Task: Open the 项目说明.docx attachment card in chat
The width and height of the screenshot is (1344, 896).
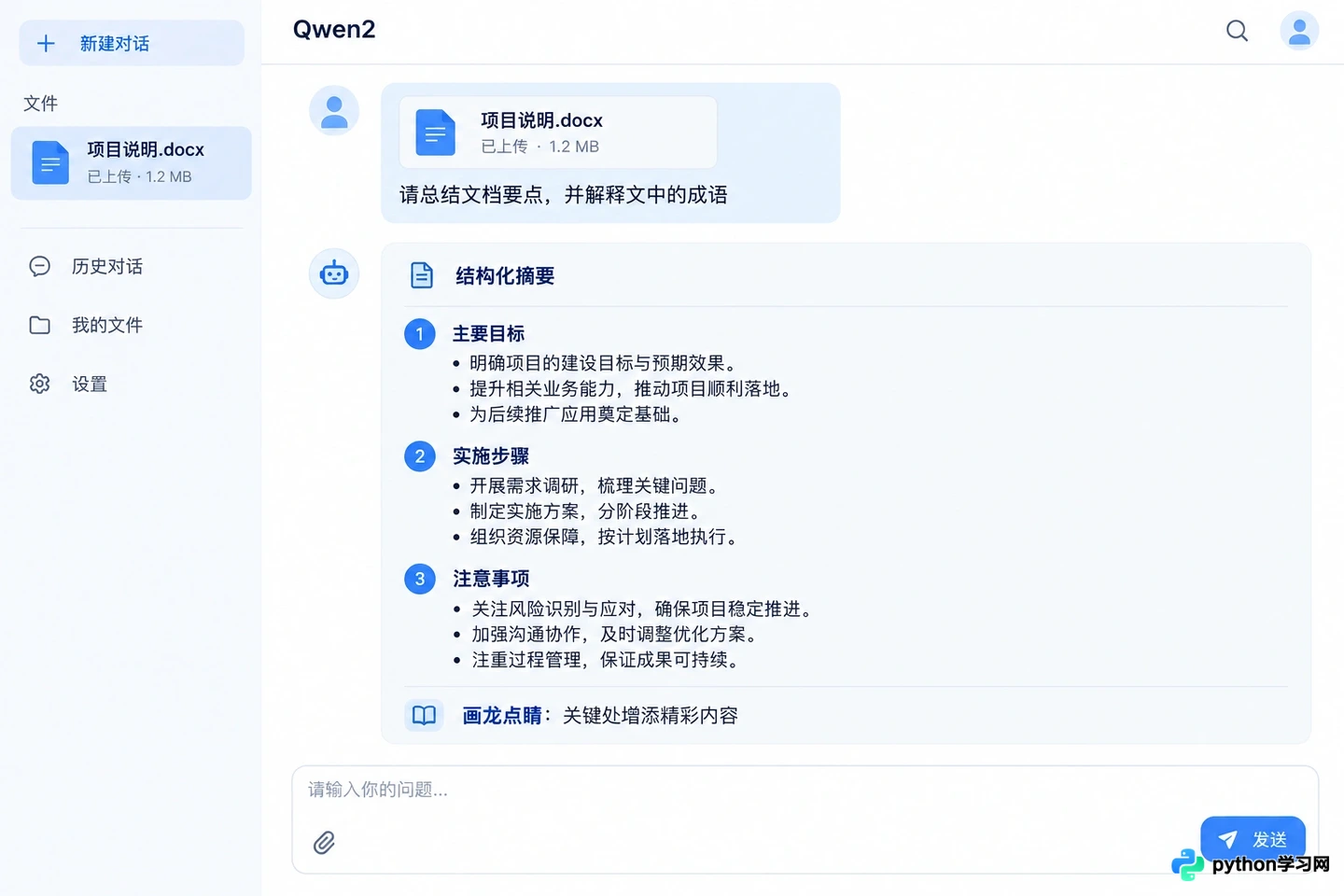Action: point(558,132)
